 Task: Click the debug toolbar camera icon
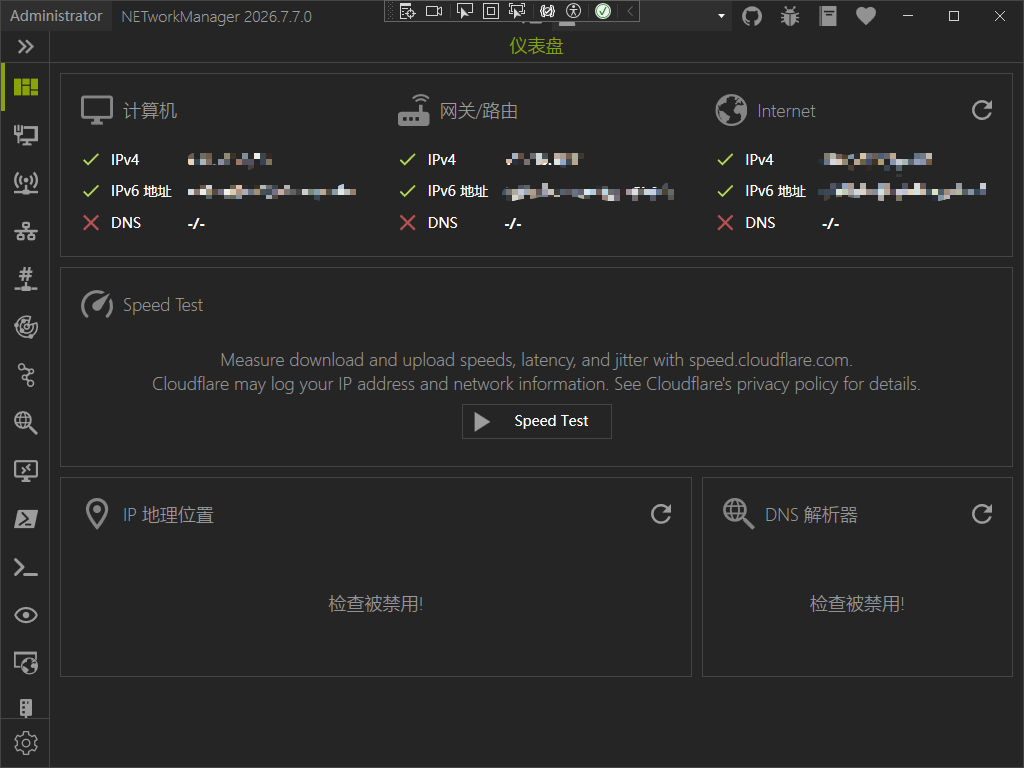point(434,11)
